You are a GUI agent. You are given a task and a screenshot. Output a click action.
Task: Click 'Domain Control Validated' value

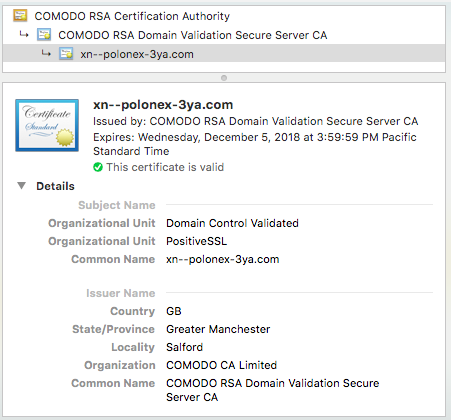(x=232, y=223)
